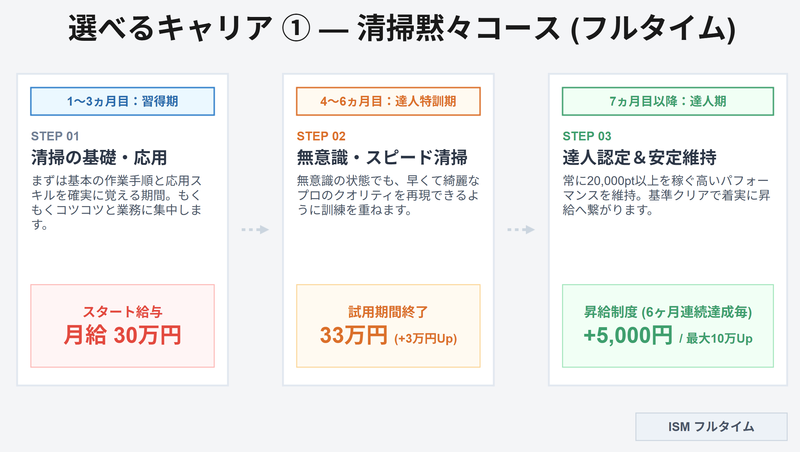Click the STEP 02 text
Image resolution: width=800 pixels, height=452 pixels.
pos(321,136)
